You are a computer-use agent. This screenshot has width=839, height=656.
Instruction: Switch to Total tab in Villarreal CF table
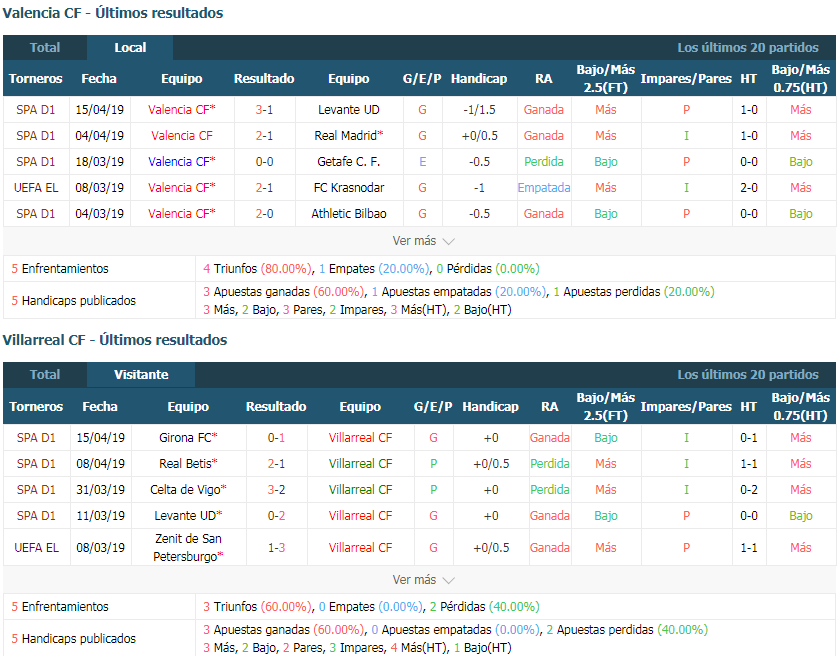[45, 375]
